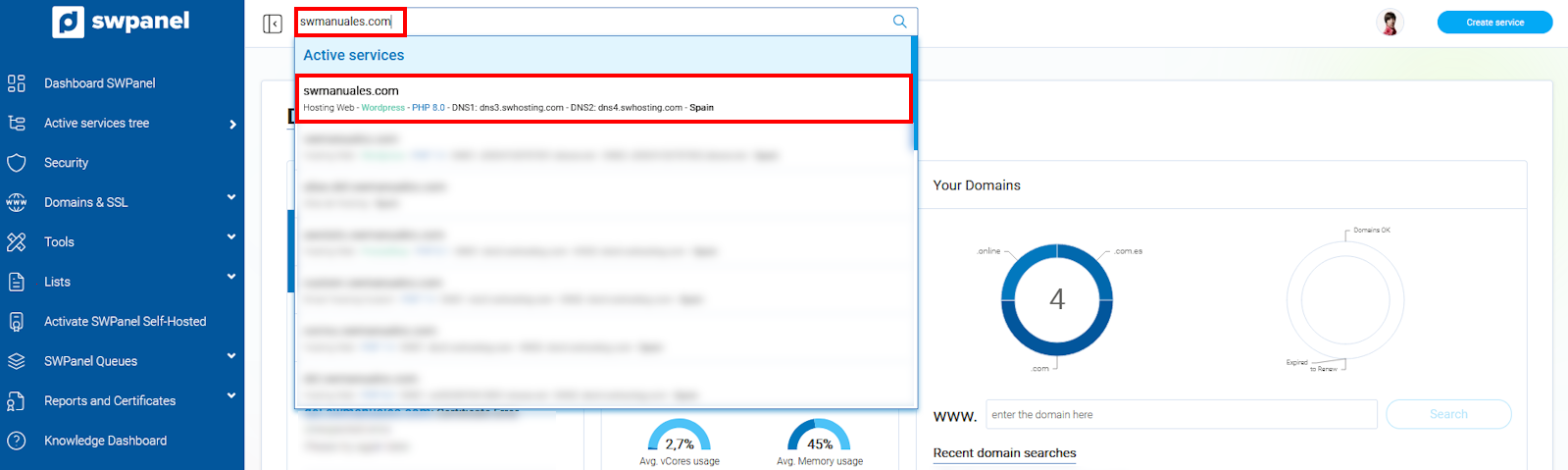This screenshot has width=1568, height=470.
Task: Select swmanuales.com search result
Action: [x=603, y=98]
